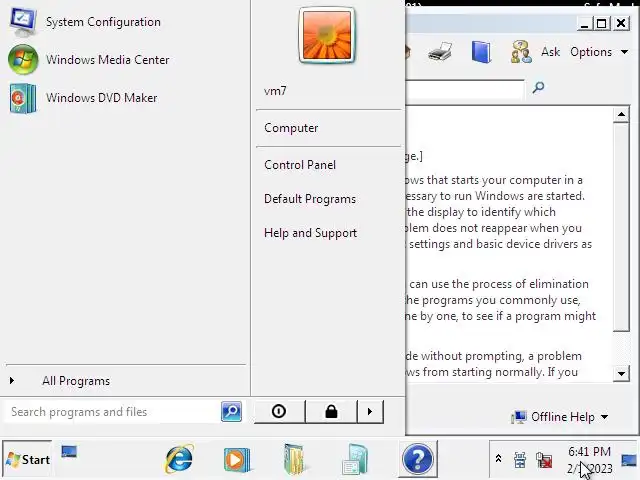640x480 pixels.
Task: Lock the computer with padlock button
Action: point(331,411)
